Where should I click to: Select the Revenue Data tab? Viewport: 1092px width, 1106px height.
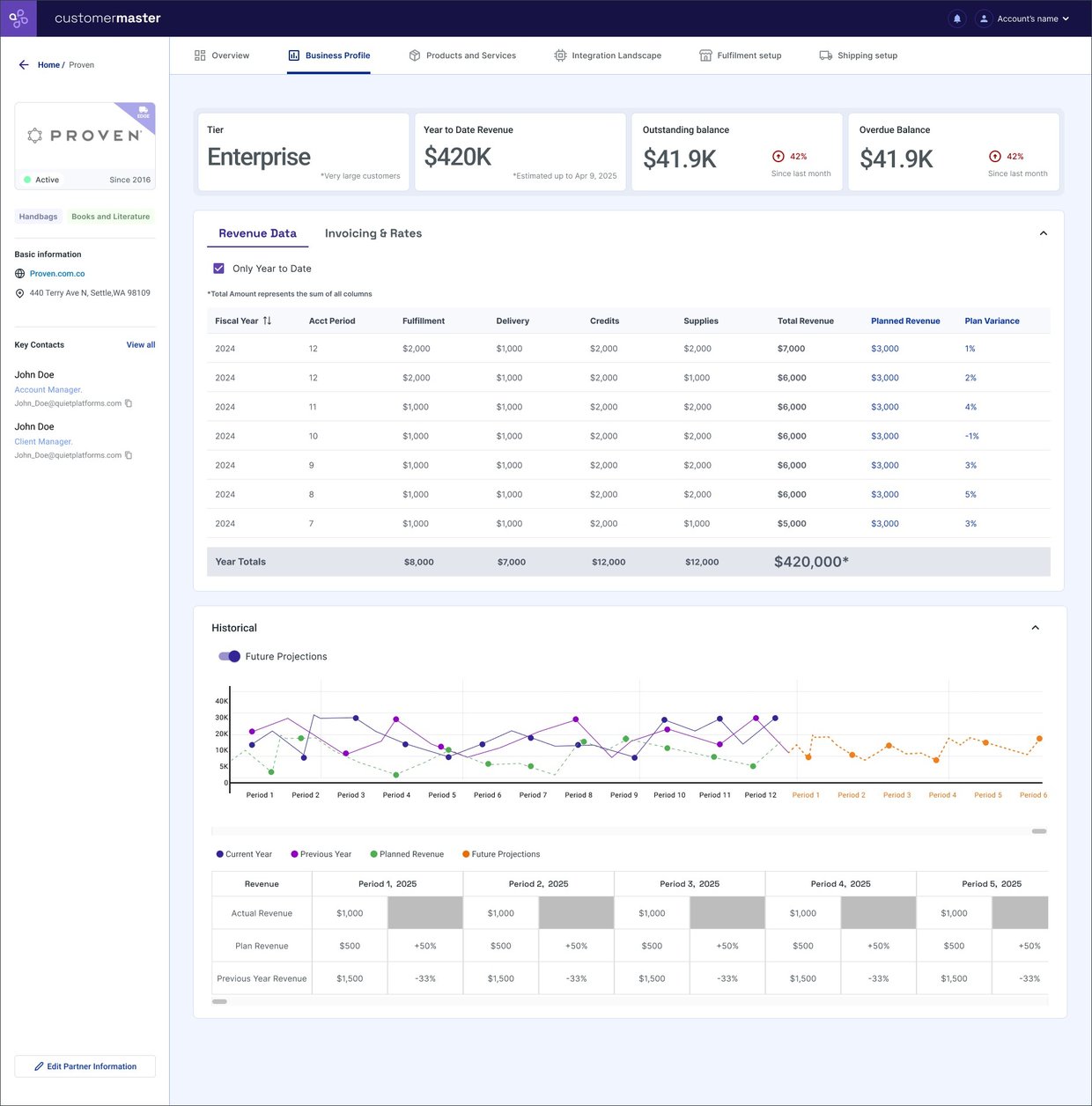click(257, 233)
